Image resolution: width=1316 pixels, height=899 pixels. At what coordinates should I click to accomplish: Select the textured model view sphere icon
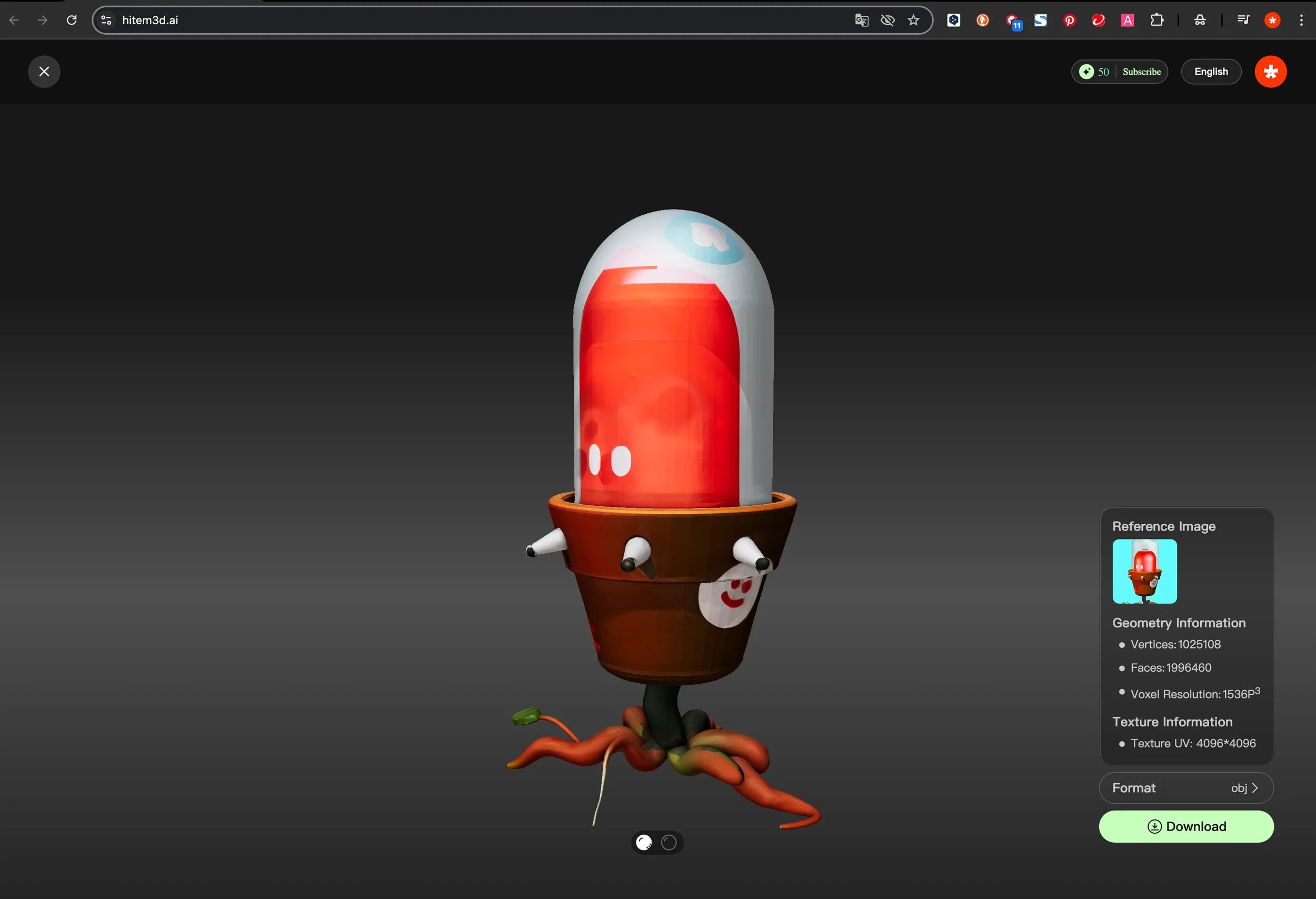tap(643, 842)
